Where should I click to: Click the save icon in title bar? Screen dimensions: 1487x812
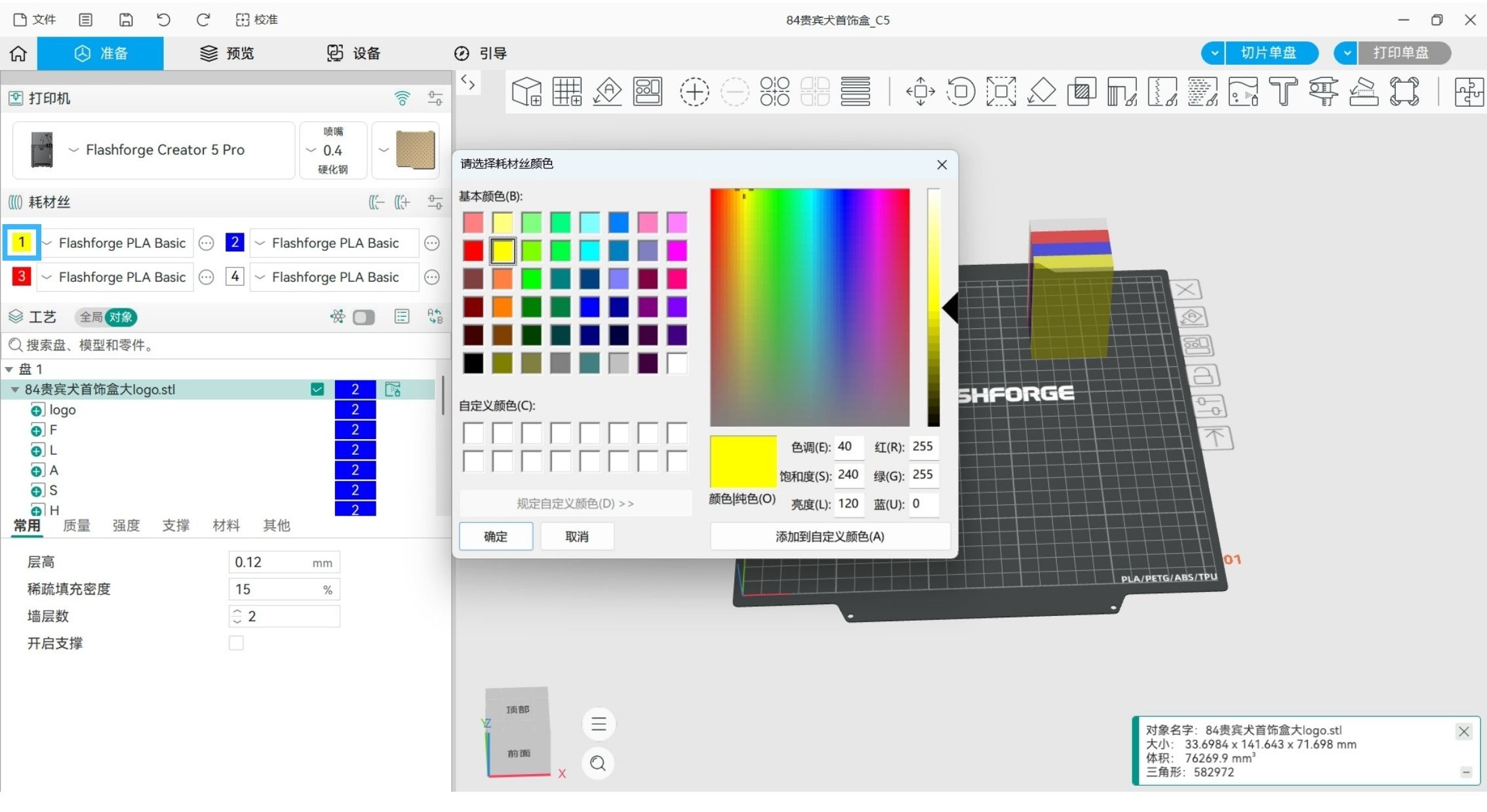click(126, 20)
